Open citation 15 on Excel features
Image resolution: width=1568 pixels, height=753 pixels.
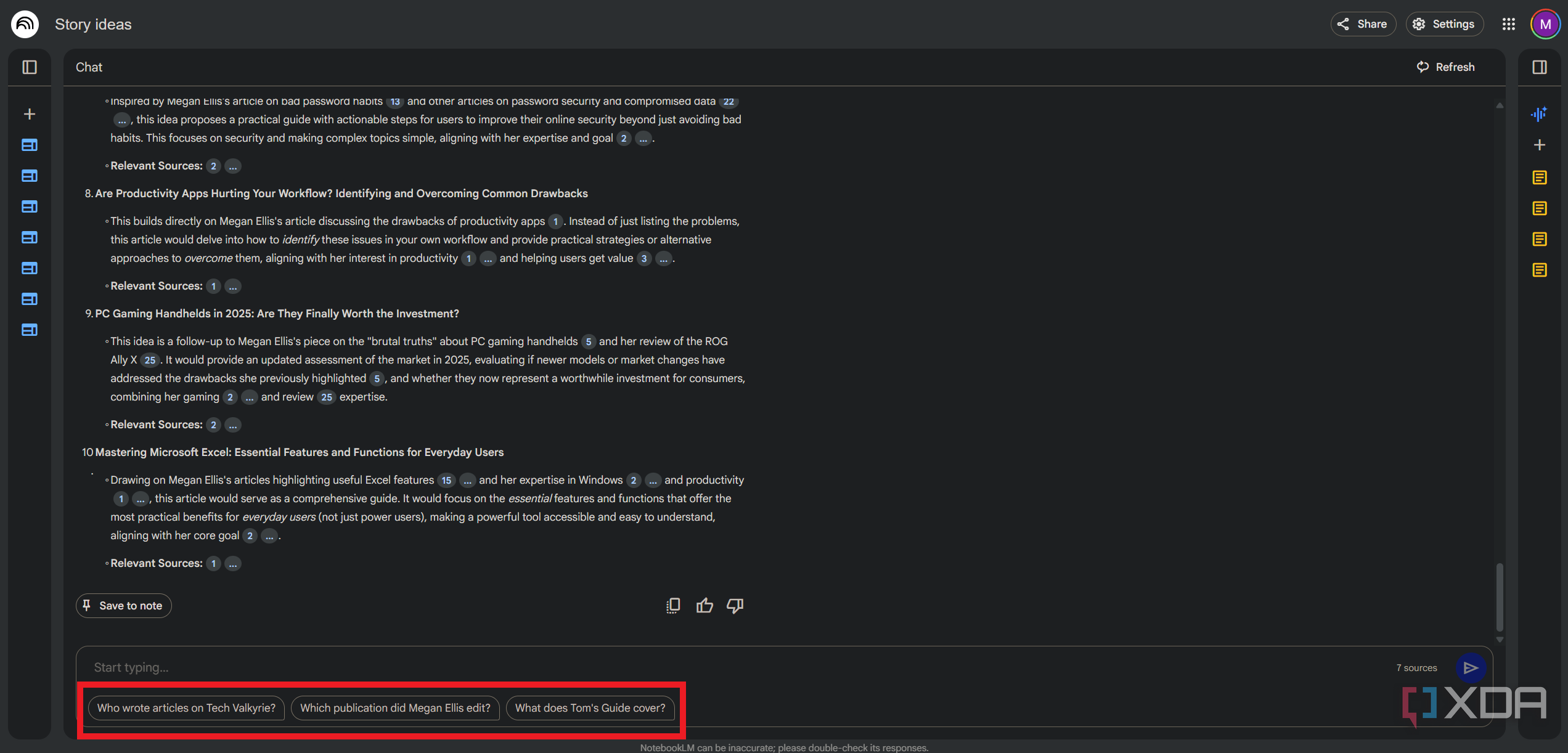point(446,481)
